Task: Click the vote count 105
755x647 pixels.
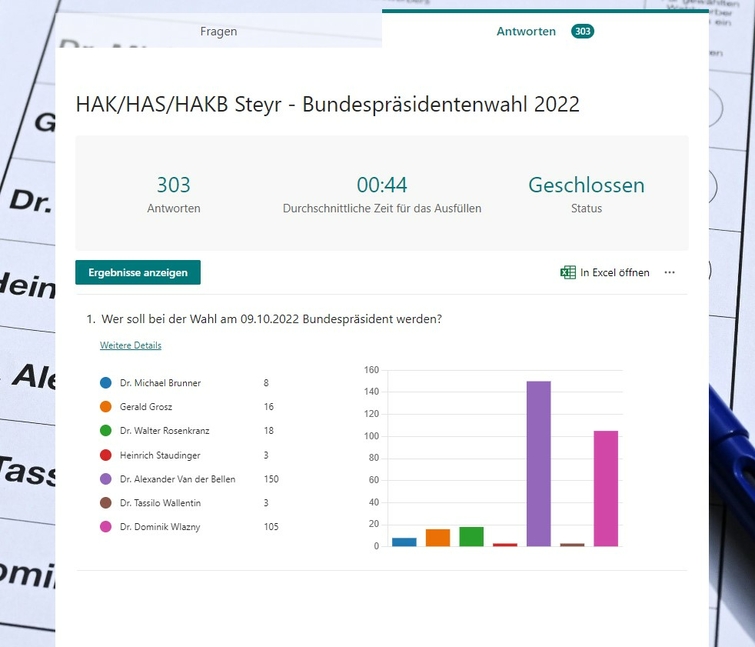Action: 271,527
